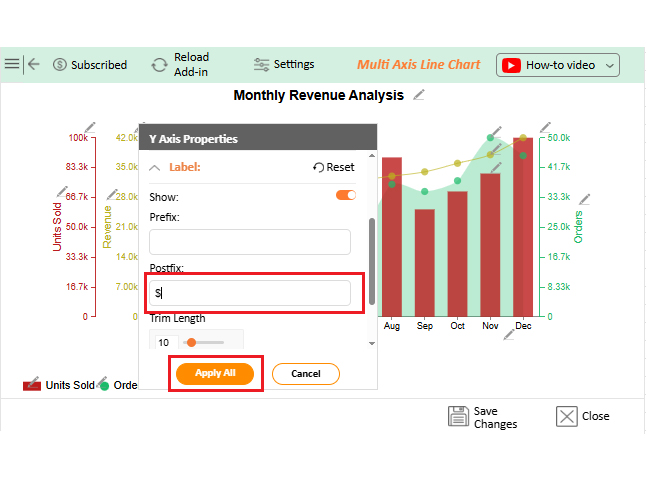Click into the Prefix input field
Screen dimensions: 647x479
250,242
